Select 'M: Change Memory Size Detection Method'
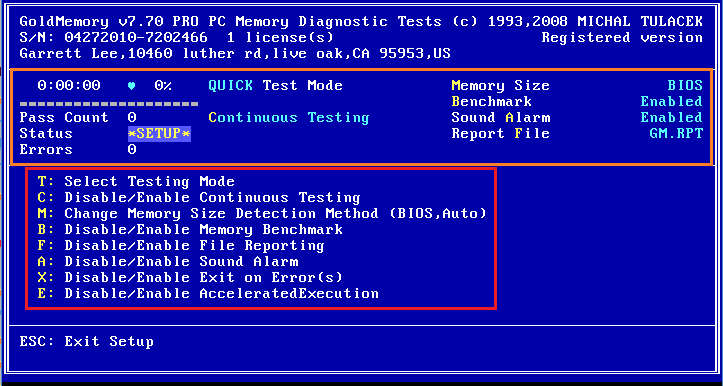Screen dimensions: 723x386 click(262, 214)
